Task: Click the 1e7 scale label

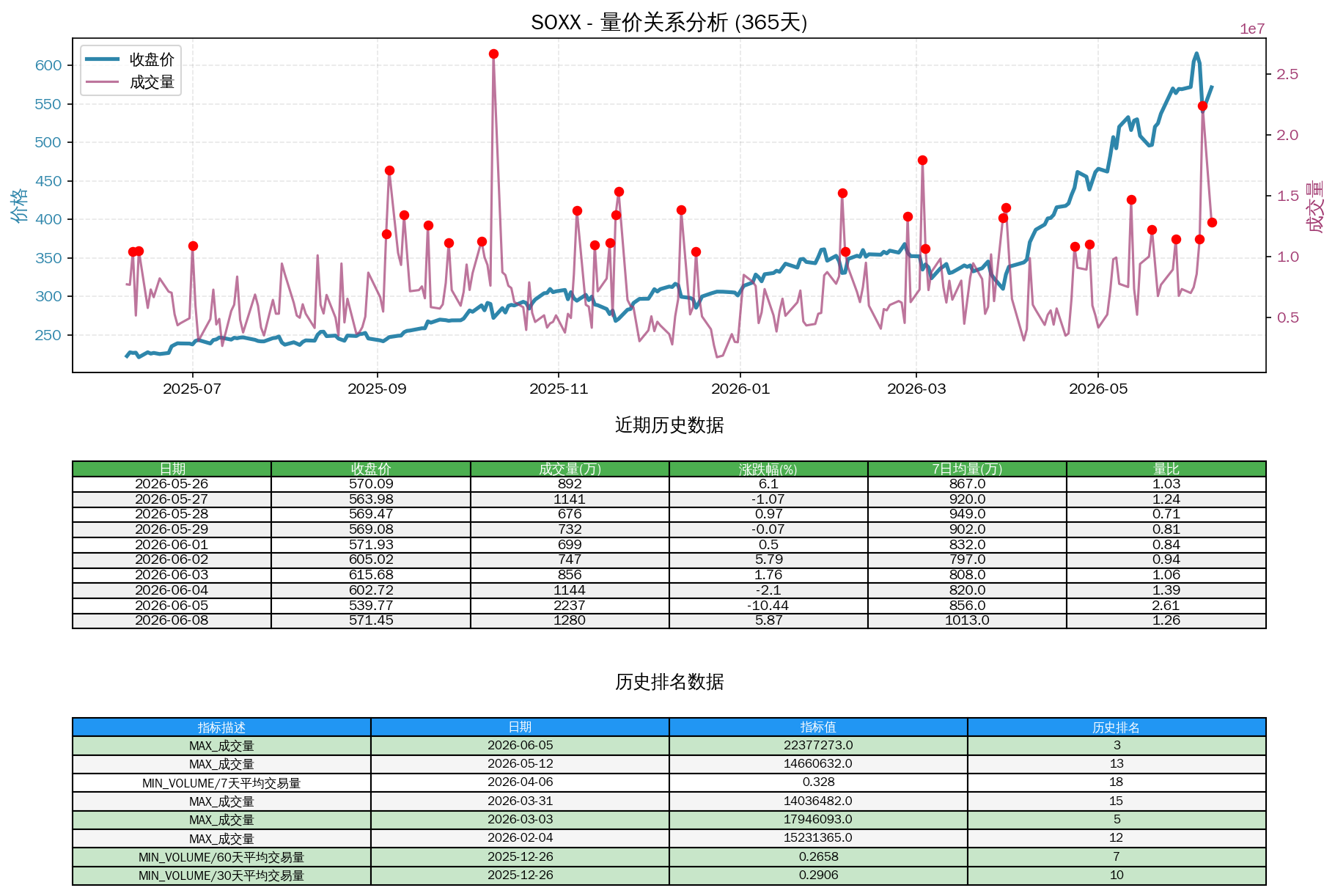Action: (1252, 29)
